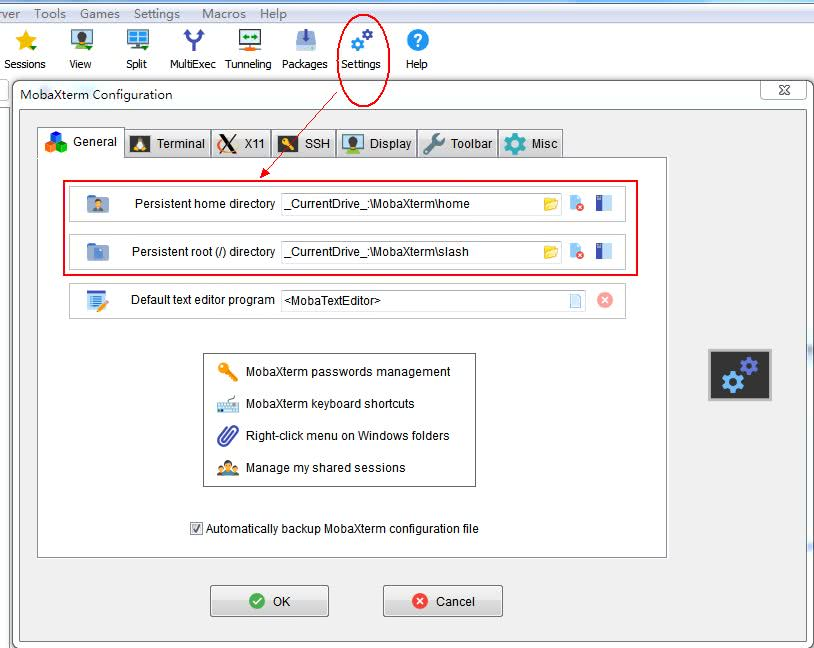Toggle Automatically backup MobaXterm configuration file

(196, 529)
